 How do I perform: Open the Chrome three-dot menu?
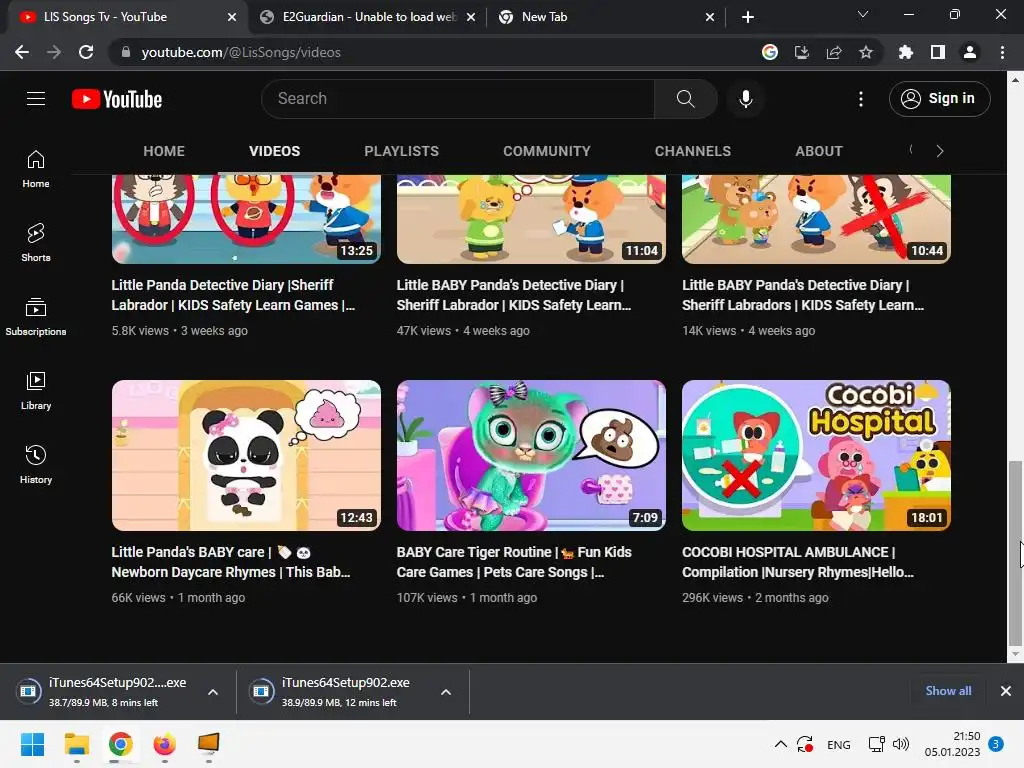click(1002, 52)
